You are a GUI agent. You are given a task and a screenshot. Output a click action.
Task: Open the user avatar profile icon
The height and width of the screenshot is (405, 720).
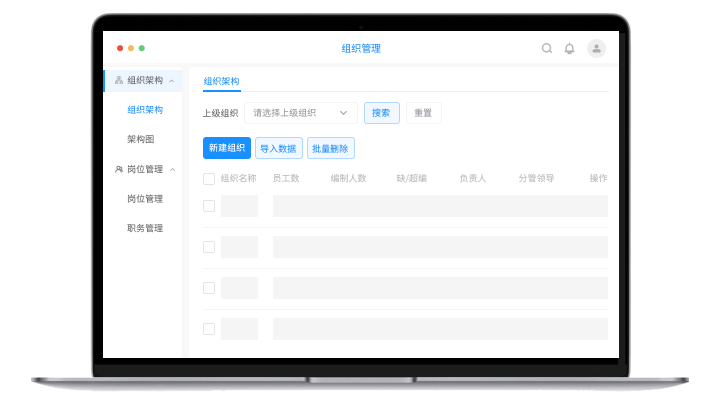point(596,48)
